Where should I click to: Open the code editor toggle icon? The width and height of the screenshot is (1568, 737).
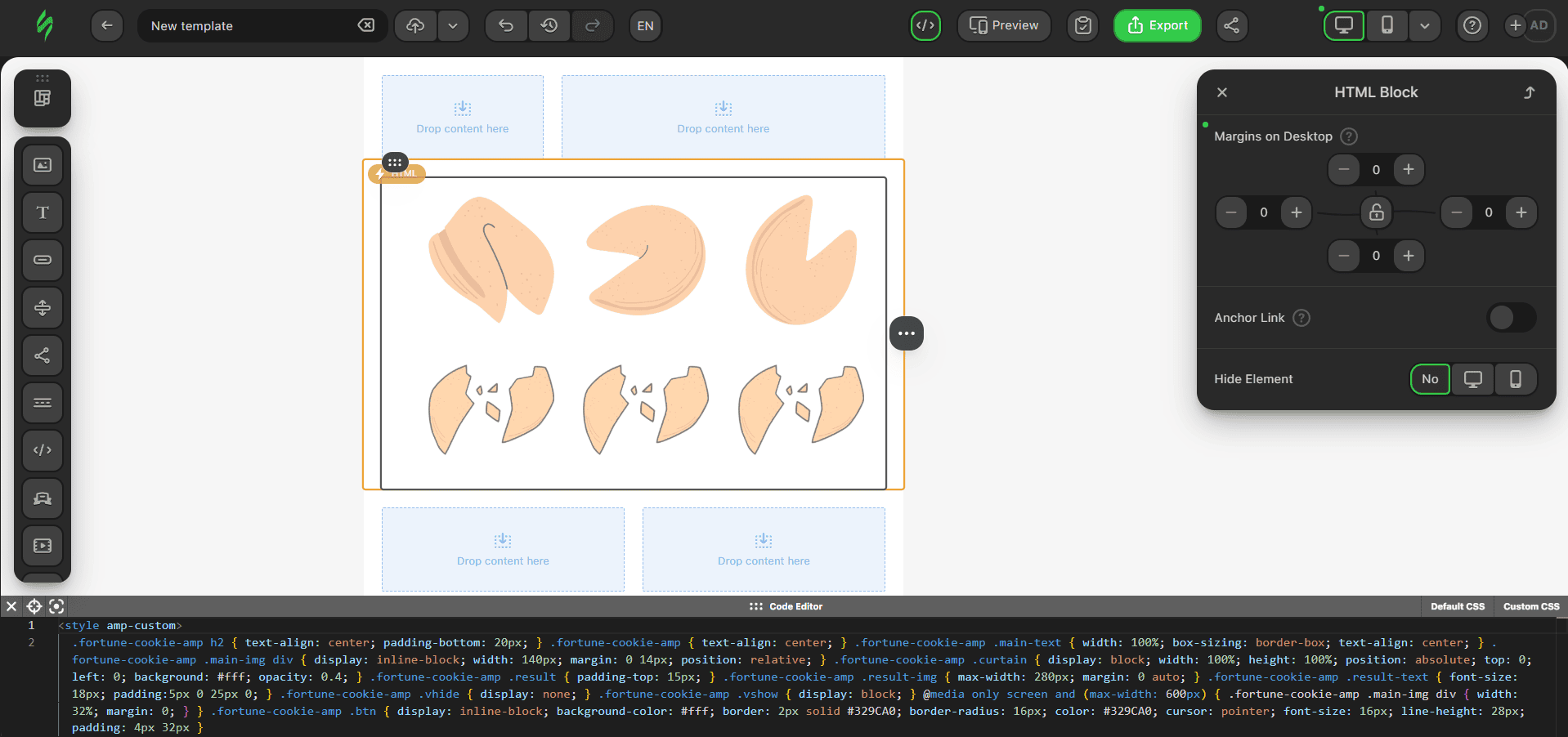(925, 25)
